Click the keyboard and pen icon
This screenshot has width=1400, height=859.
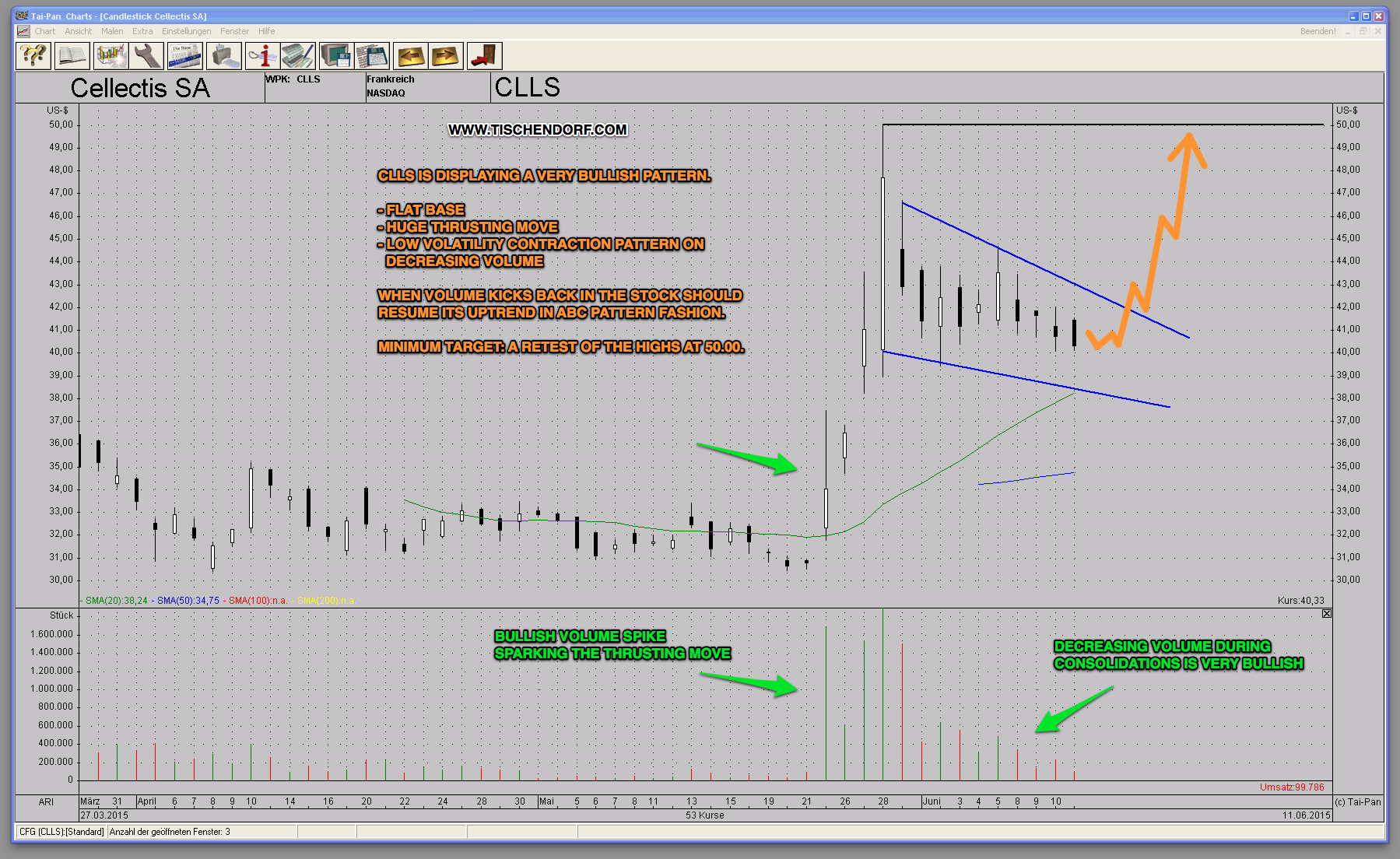click(x=297, y=56)
